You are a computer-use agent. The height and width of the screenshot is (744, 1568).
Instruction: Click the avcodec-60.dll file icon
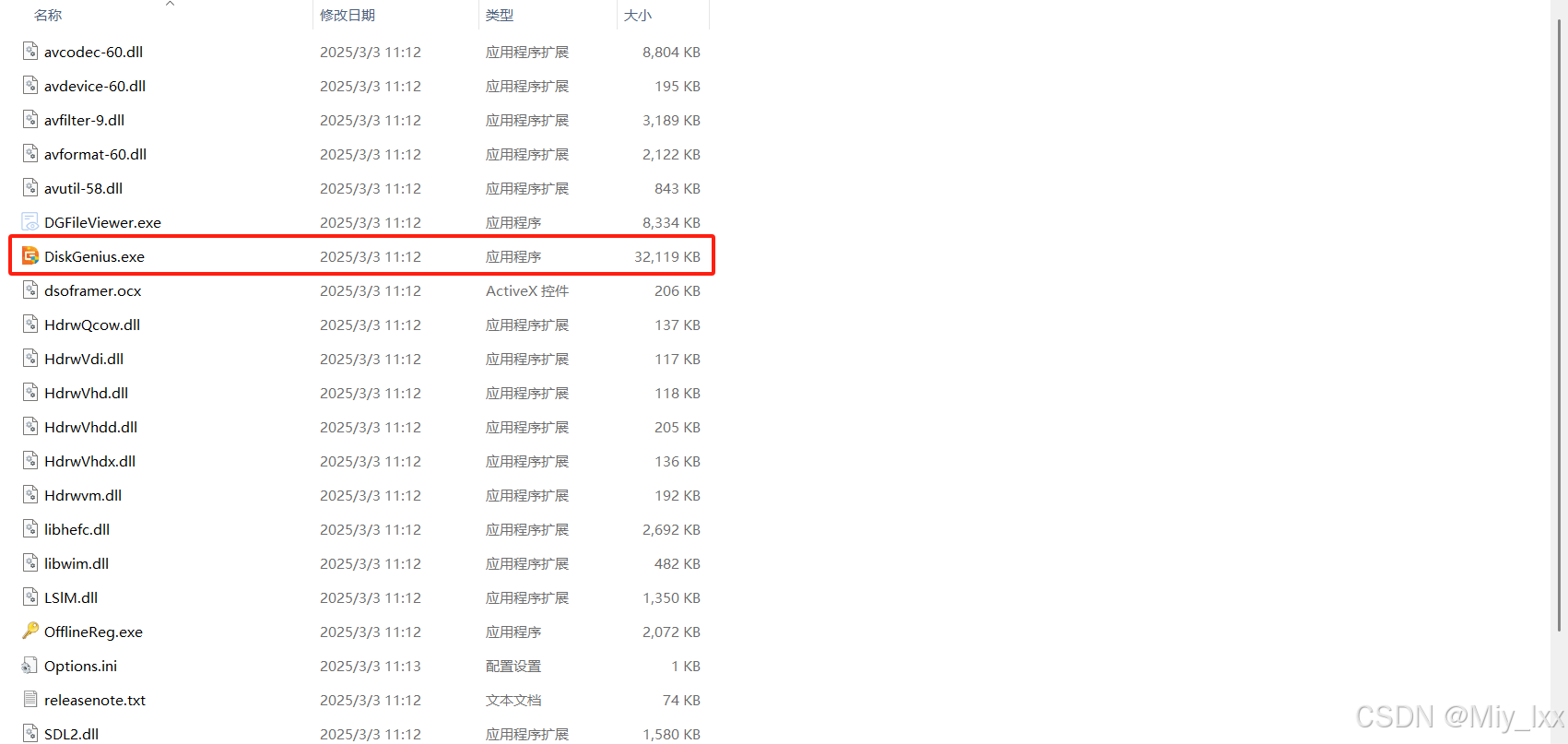[30, 52]
